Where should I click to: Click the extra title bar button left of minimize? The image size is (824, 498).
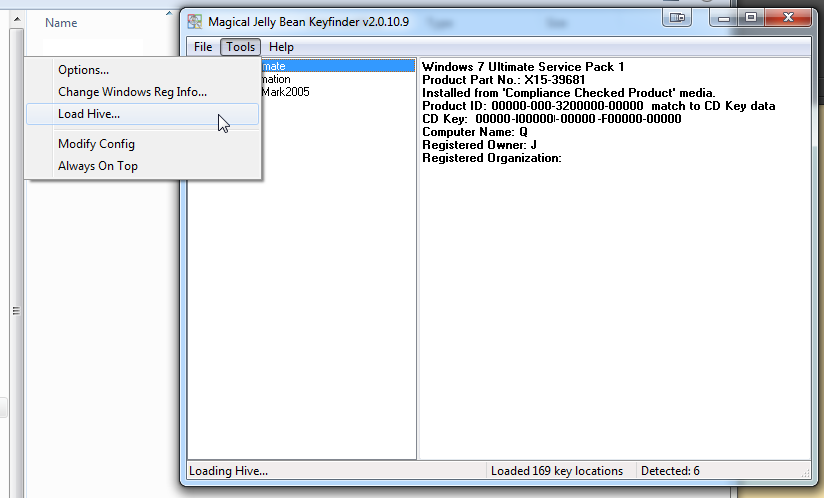tap(677, 18)
